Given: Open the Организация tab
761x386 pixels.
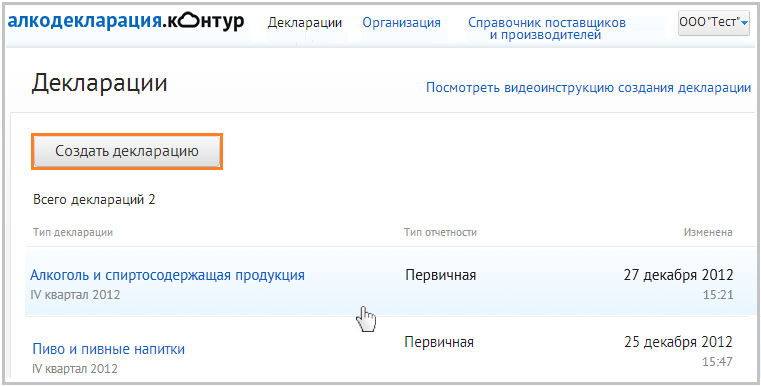Looking at the screenshot, I should point(401,23).
